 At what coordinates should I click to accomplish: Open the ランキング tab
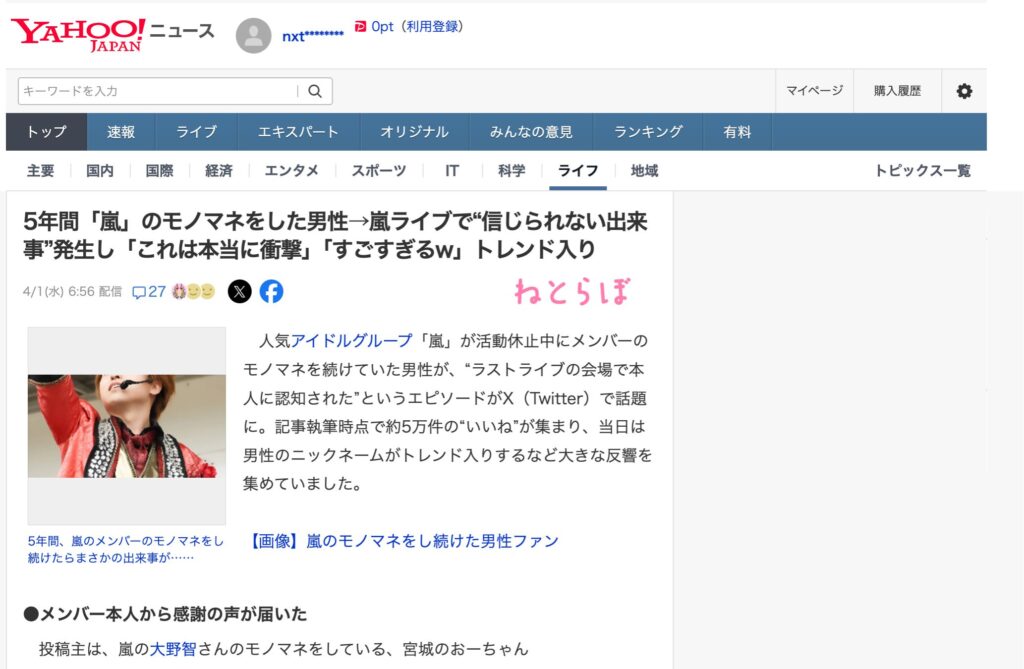648,132
